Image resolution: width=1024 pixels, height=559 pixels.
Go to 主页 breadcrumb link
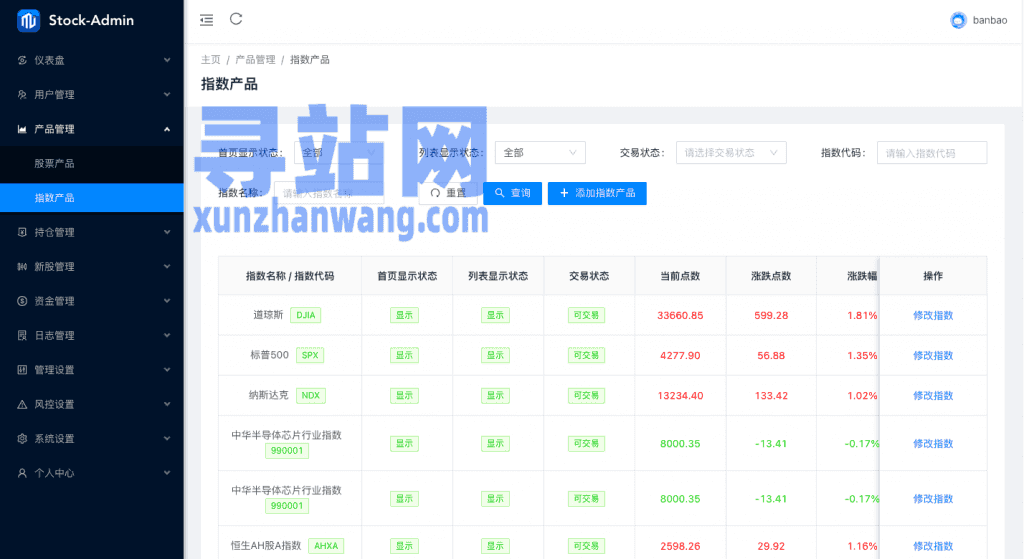(210, 60)
